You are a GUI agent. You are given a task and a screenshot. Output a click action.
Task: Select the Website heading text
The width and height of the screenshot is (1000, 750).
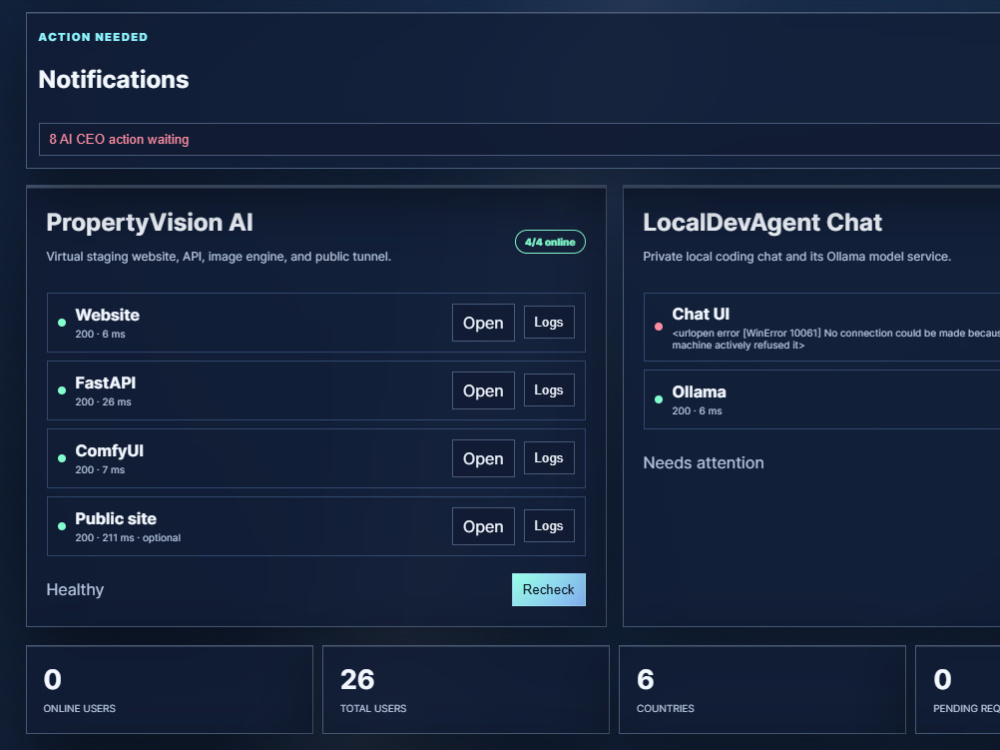point(107,315)
